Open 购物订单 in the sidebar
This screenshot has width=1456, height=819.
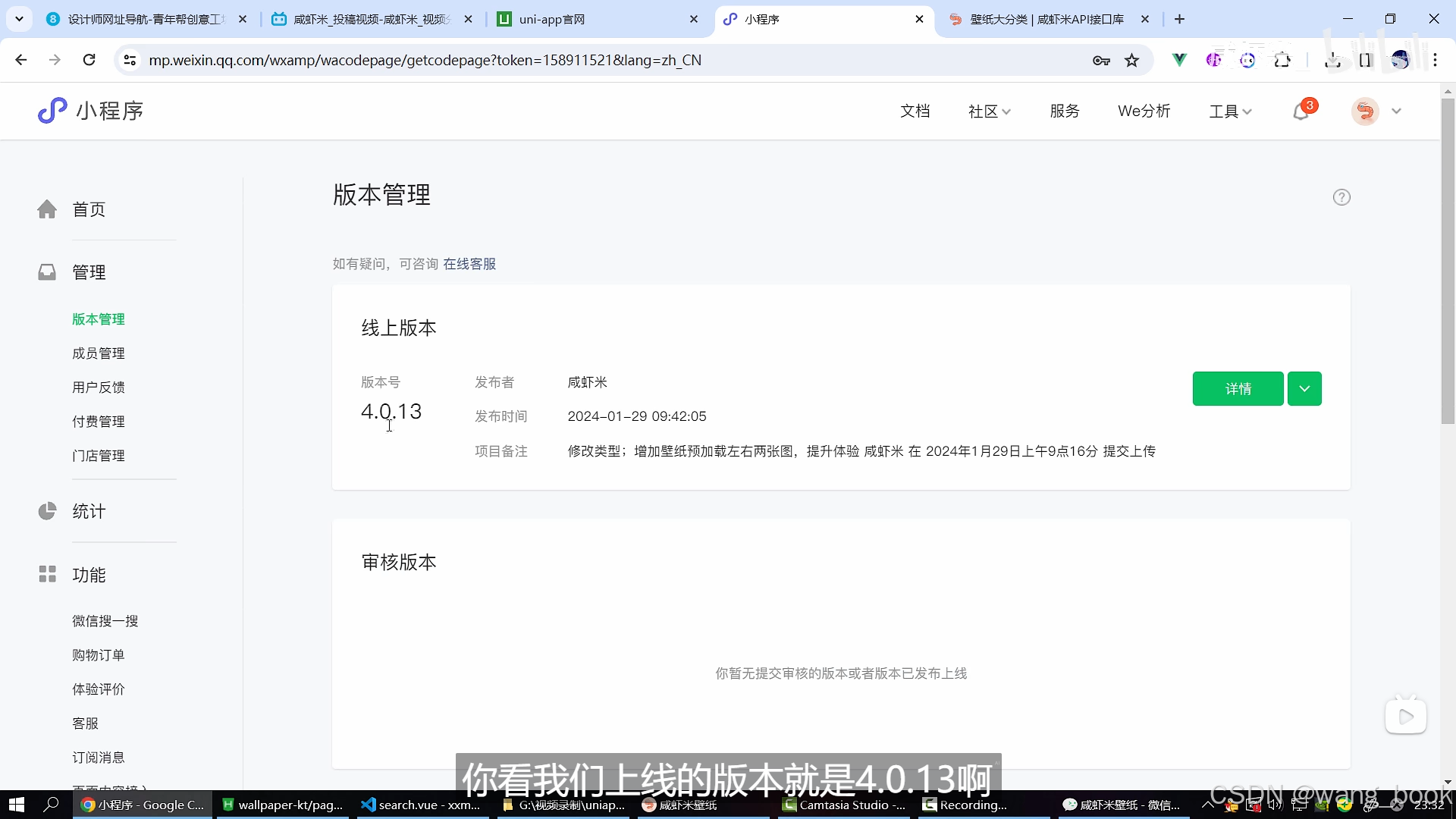coord(99,655)
